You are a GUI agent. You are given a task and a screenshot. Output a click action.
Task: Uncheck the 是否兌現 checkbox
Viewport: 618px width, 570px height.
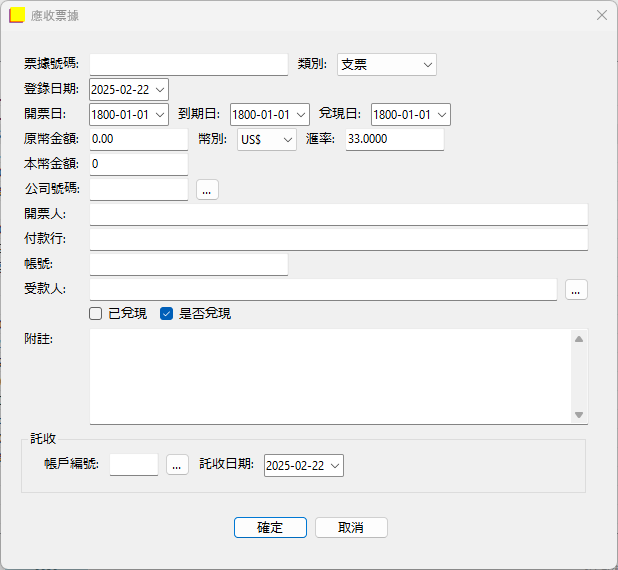[x=166, y=314]
